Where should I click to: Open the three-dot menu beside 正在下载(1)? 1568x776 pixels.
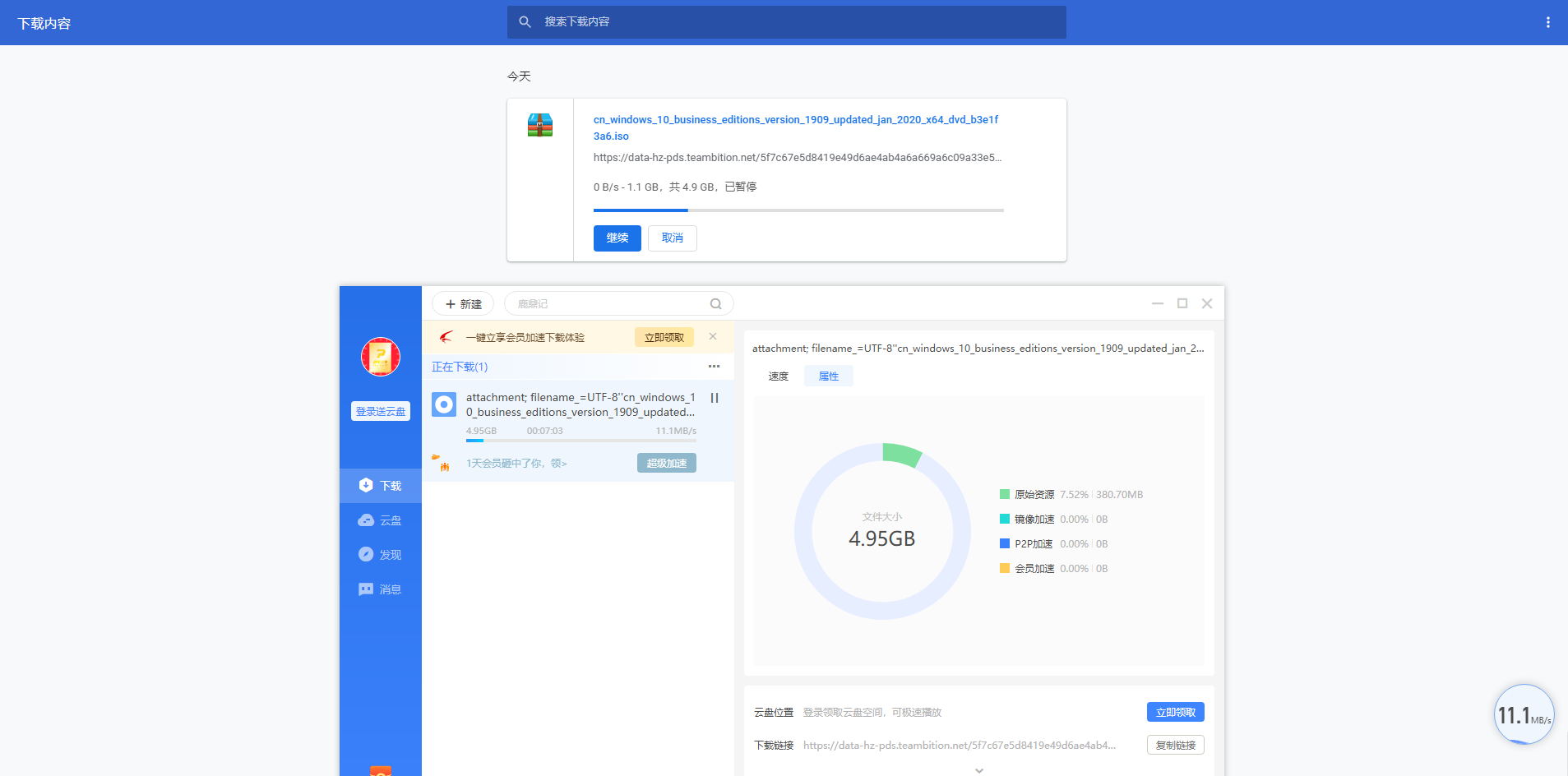tap(714, 367)
